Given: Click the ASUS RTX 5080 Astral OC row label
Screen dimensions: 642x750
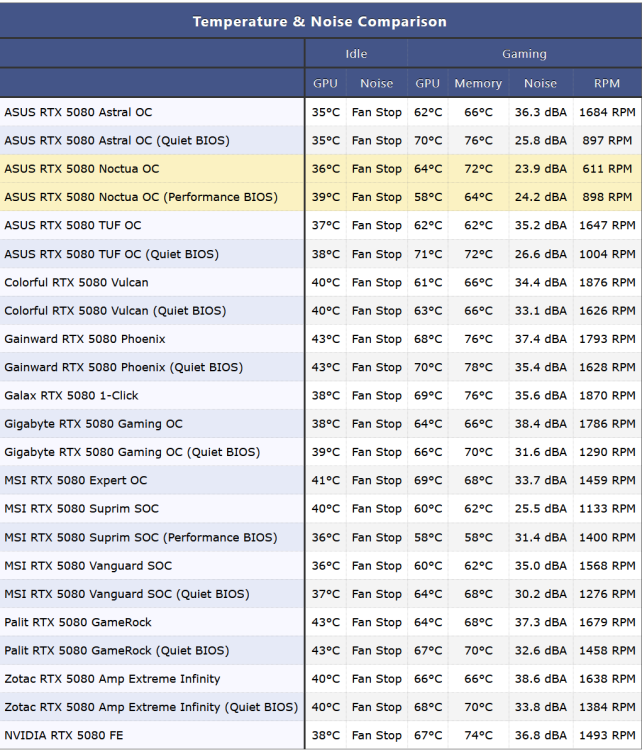Looking at the screenshot, I should 78,112.
